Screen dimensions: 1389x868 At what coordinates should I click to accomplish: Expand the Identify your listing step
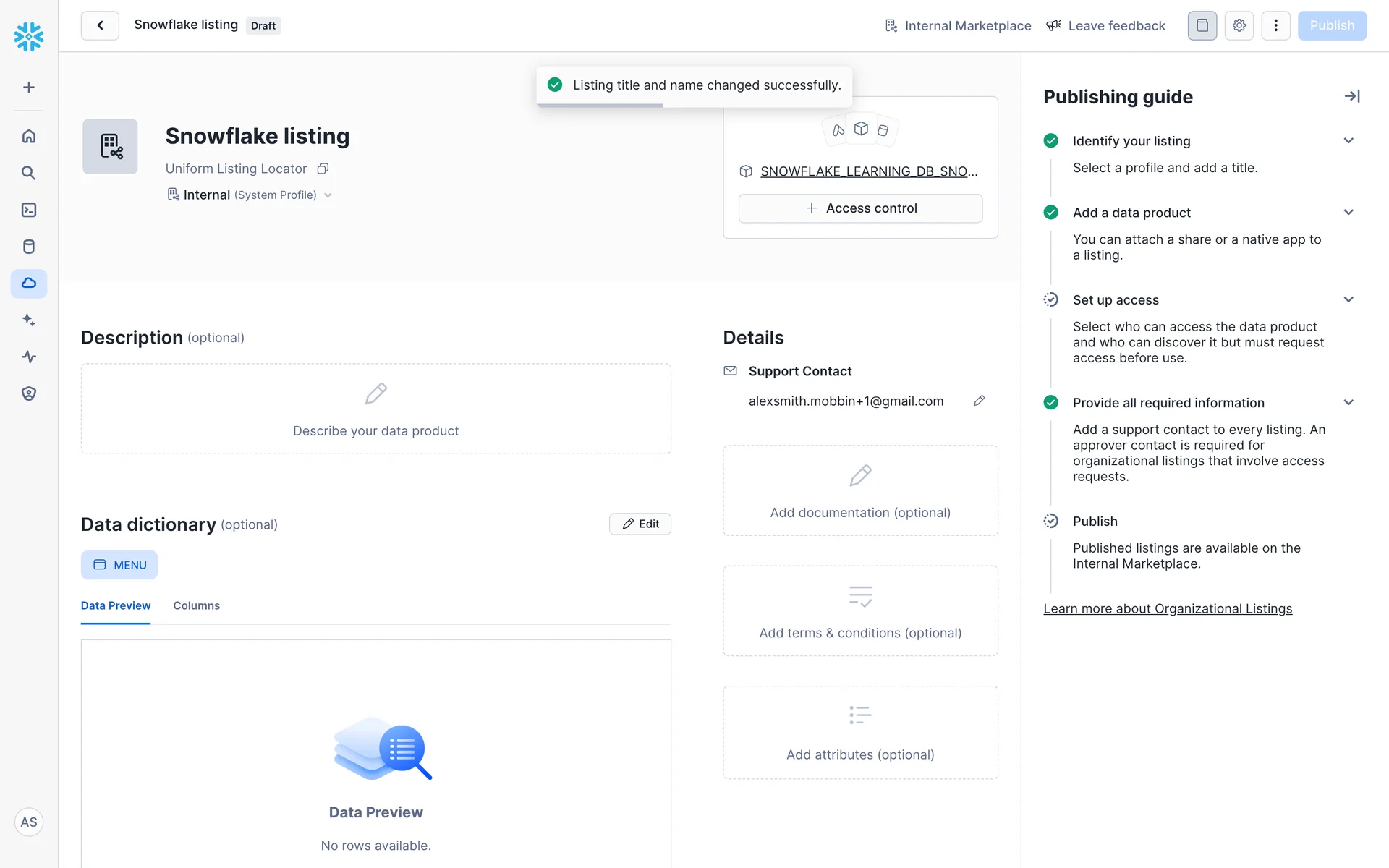point(1348,141)
